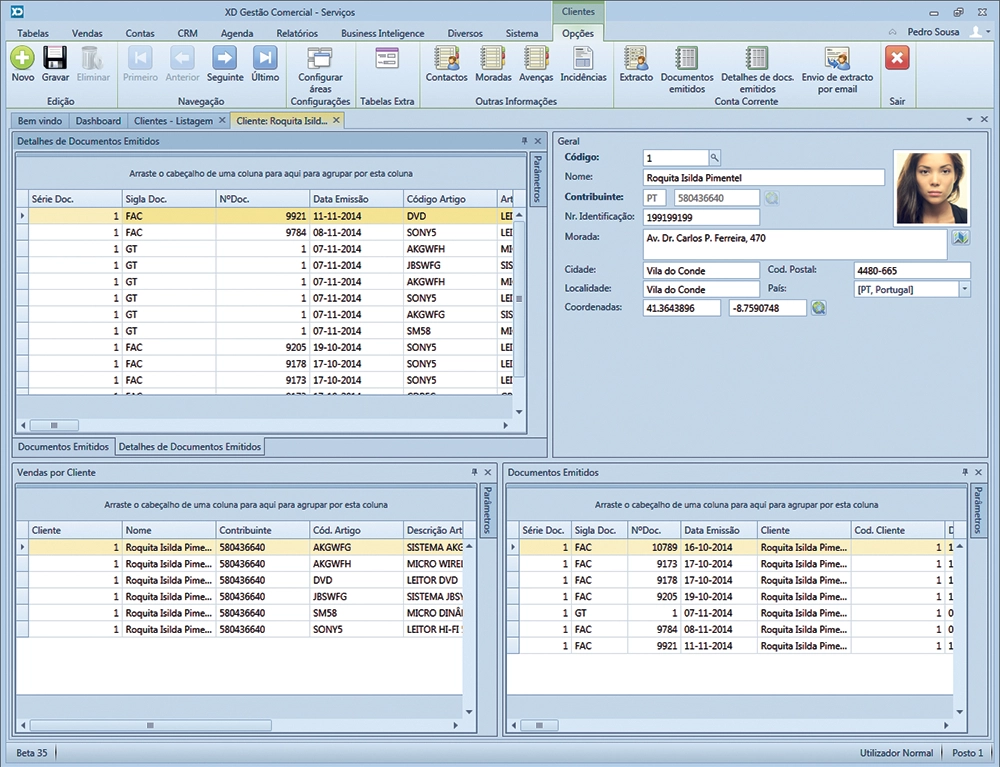Open Extracto account statement
Viewport: 1000px width, 767px height.
(x=636, y=59)
